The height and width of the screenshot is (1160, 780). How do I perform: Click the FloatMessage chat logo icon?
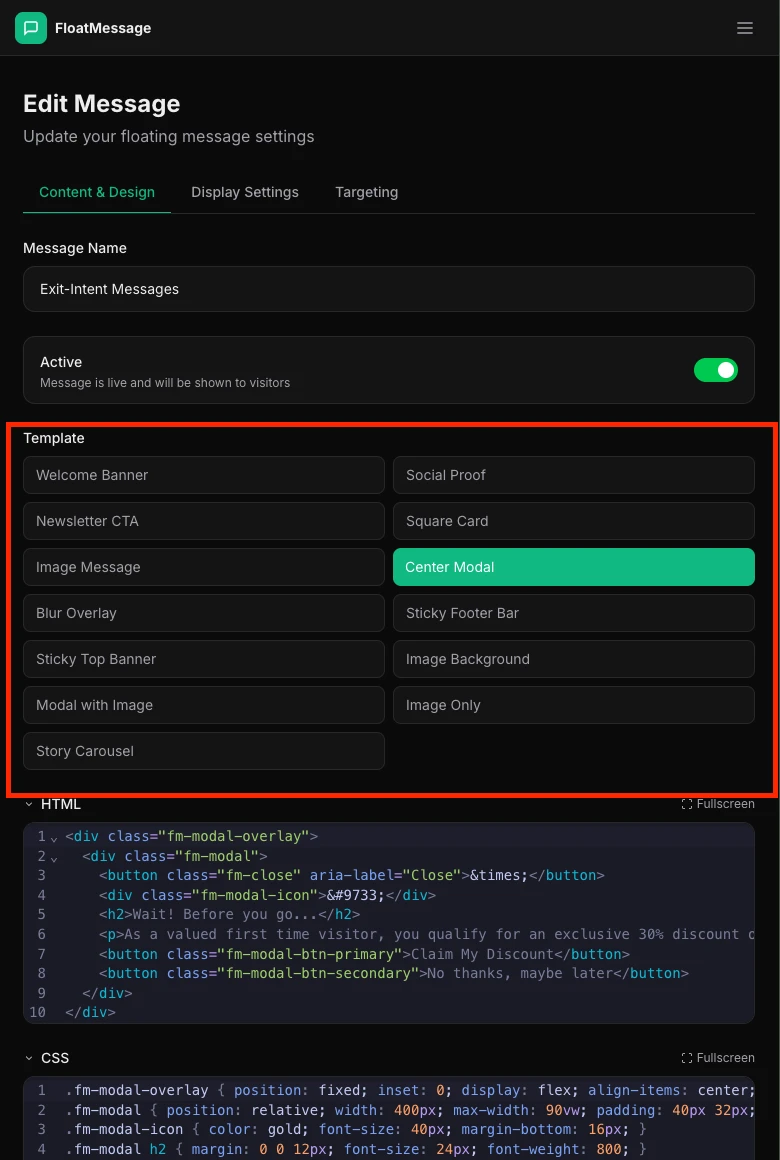tap(31, 28)
